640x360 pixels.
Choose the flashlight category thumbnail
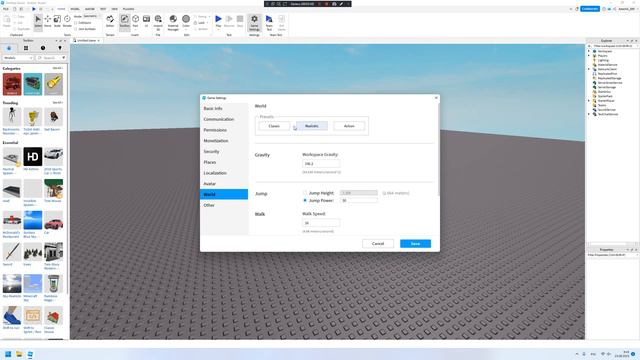tap(53, 84)
